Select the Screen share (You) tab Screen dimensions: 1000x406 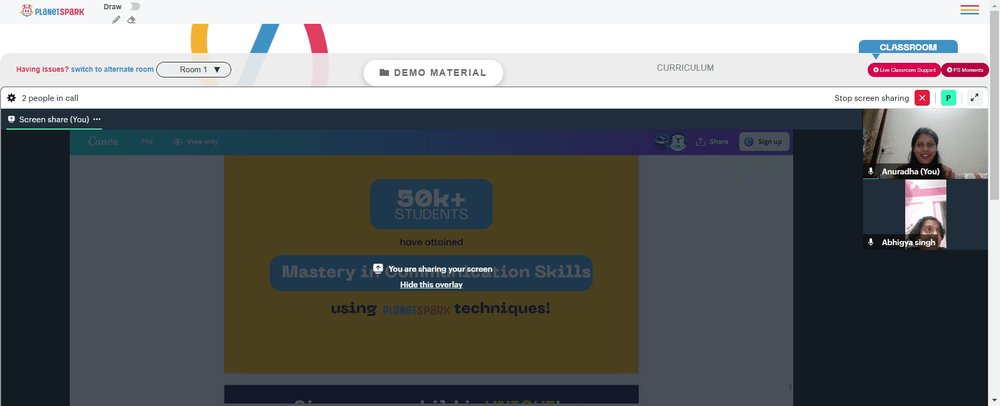click(54, 119)
